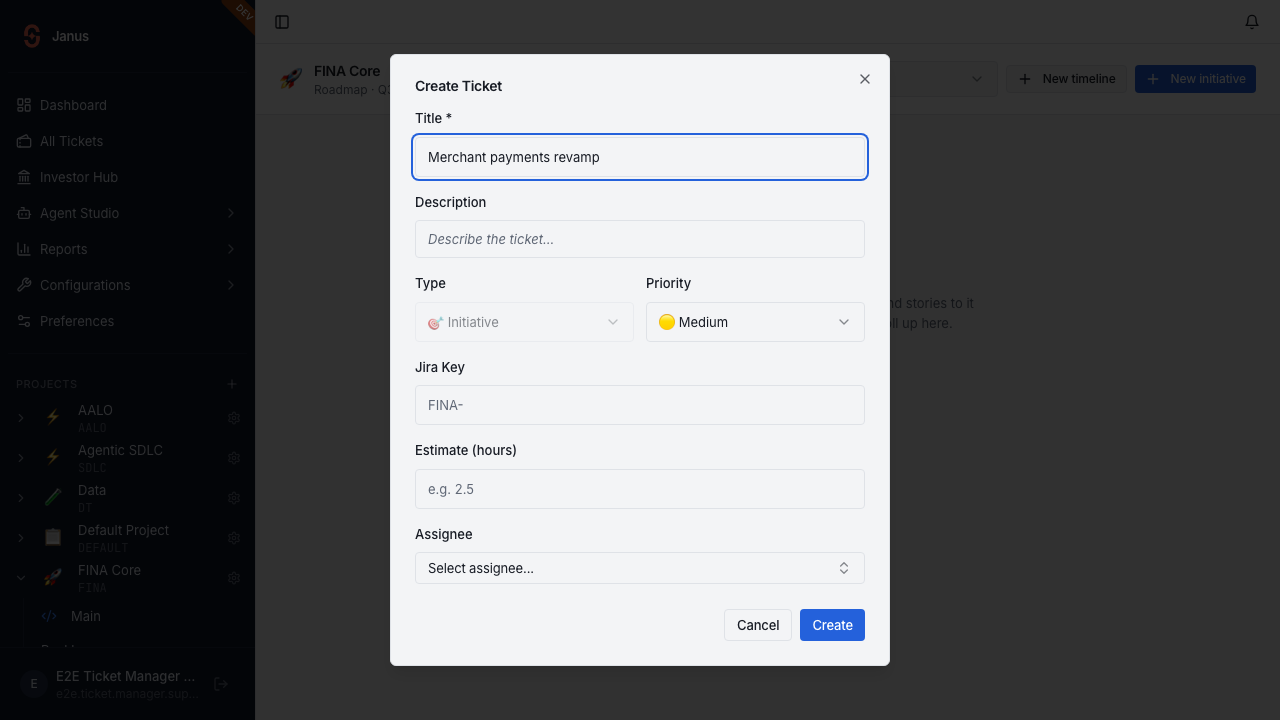The height and width of the screenshot is (720, 1280).
Task: Click the New initiative button
Action: tap(1195, 79)
